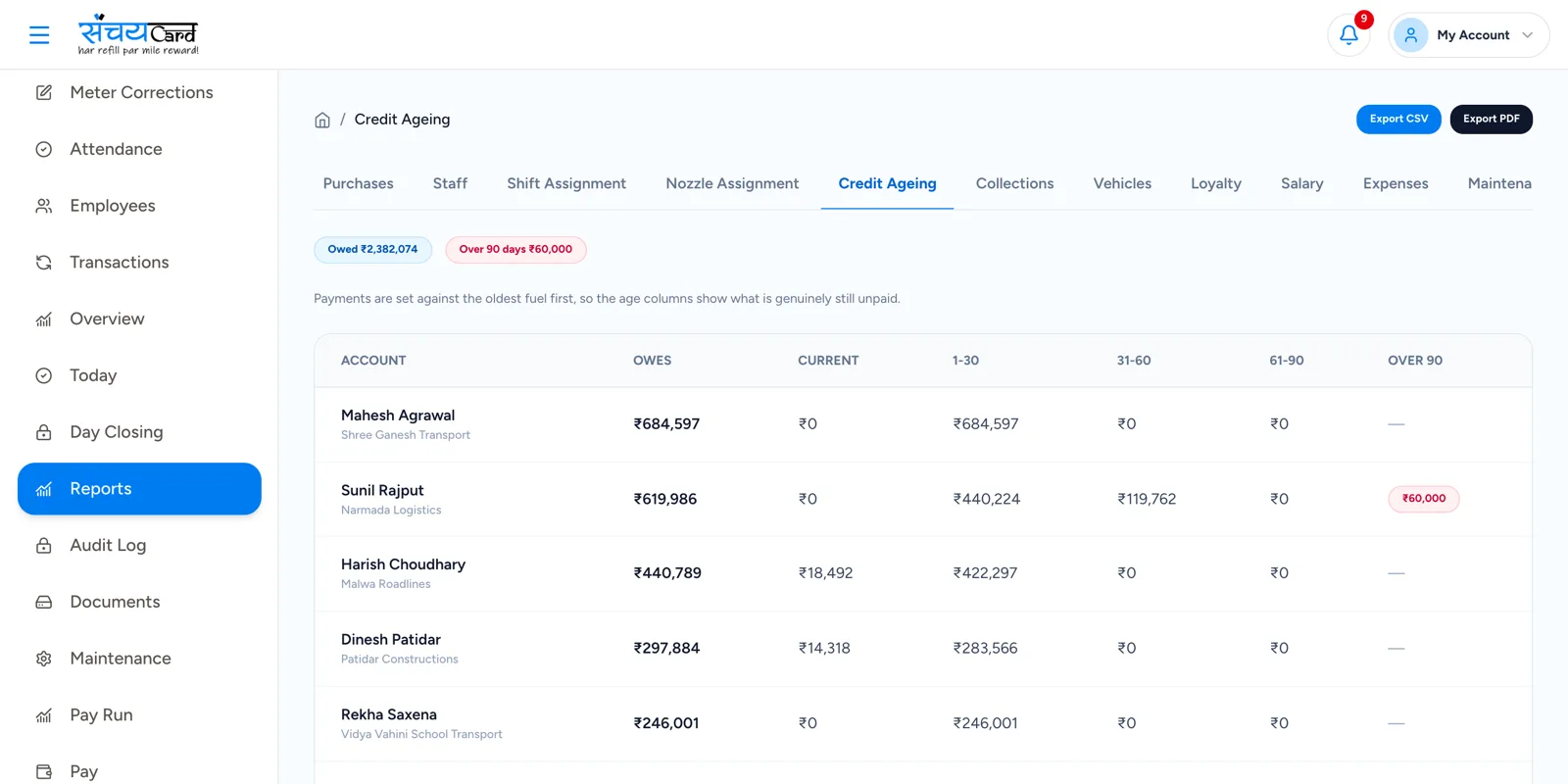1568x784 pixels.
Task: Select the Harish Choudhary account name
Action: (403, 564)
